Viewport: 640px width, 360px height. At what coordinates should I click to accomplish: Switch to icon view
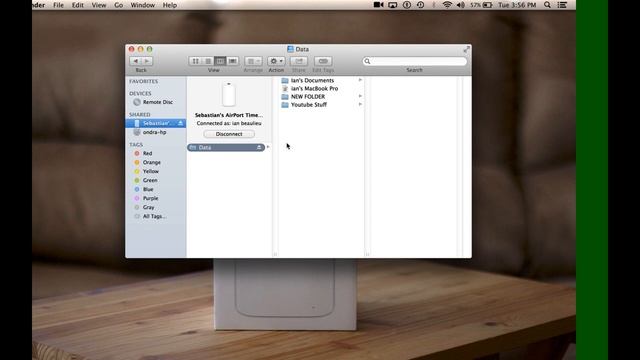click(196, 61)
